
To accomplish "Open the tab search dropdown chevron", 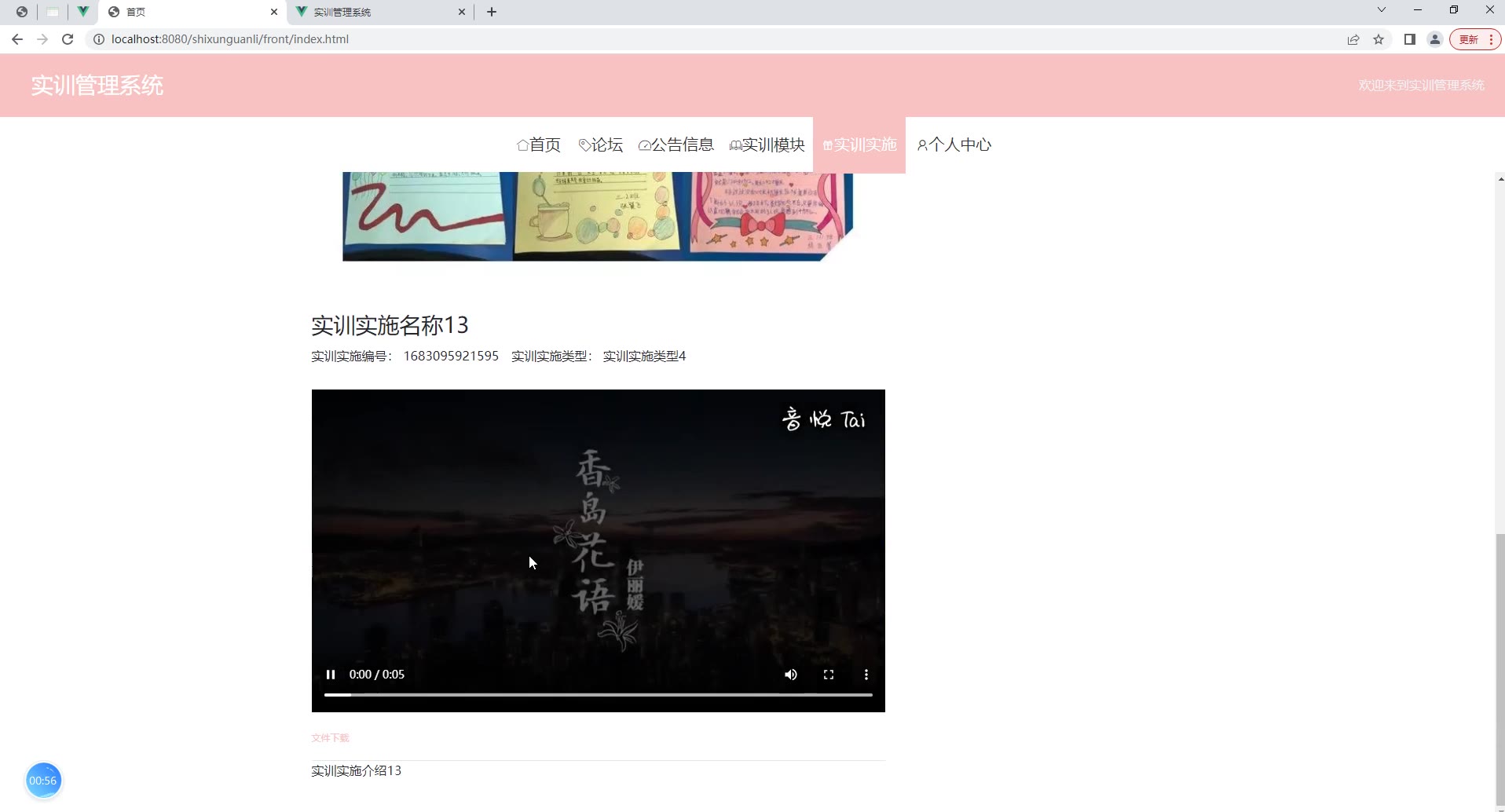I will (x=1382, y=10).
